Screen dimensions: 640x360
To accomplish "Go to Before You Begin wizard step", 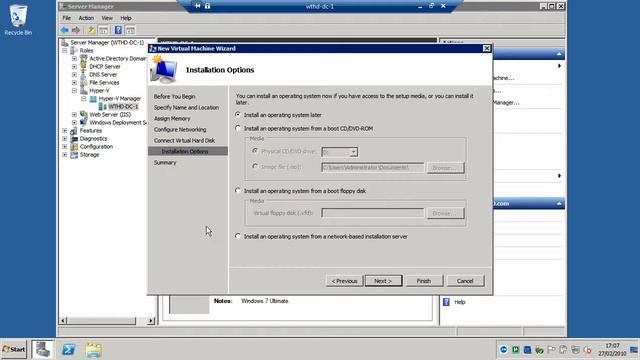I will coord(174,96).
